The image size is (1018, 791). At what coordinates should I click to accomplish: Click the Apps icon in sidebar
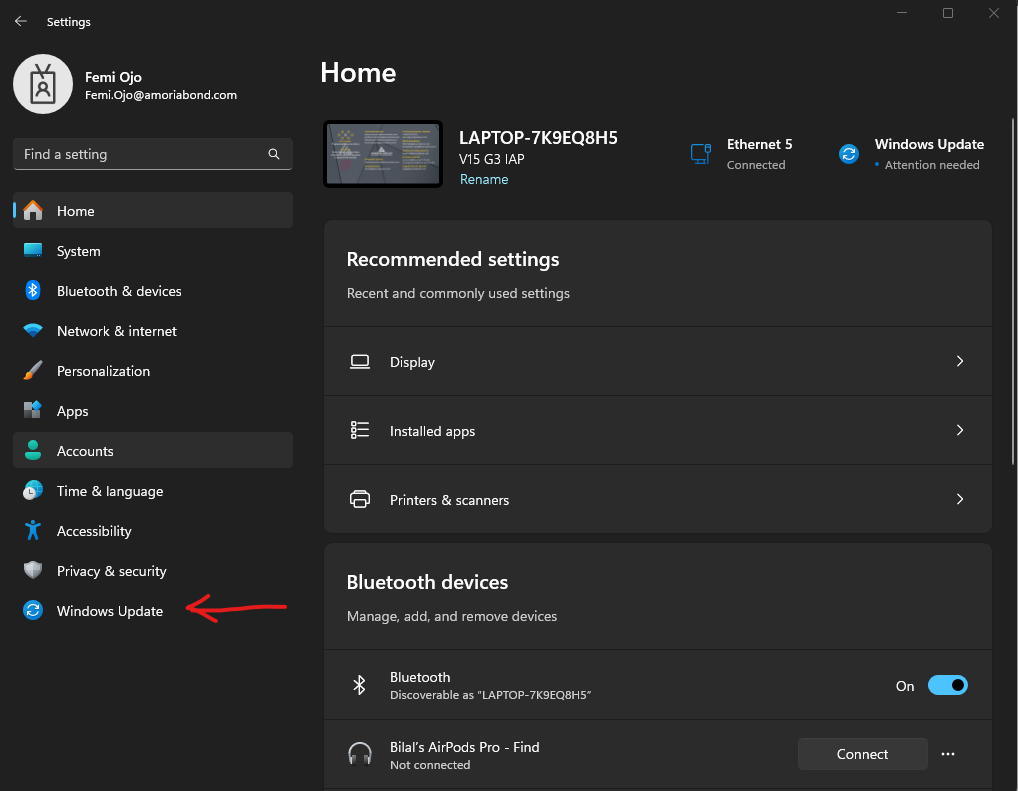click(33, 410)
